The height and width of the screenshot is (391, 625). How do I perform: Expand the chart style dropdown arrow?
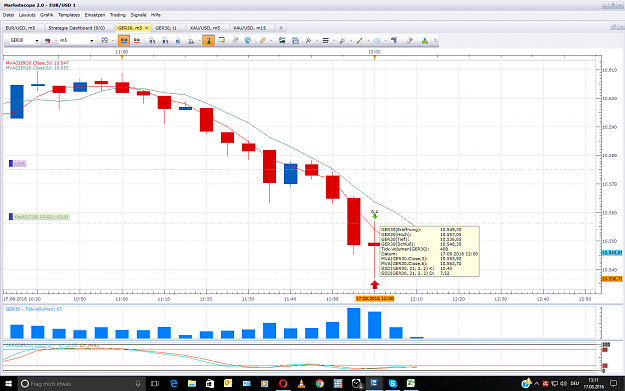point(113,41)
